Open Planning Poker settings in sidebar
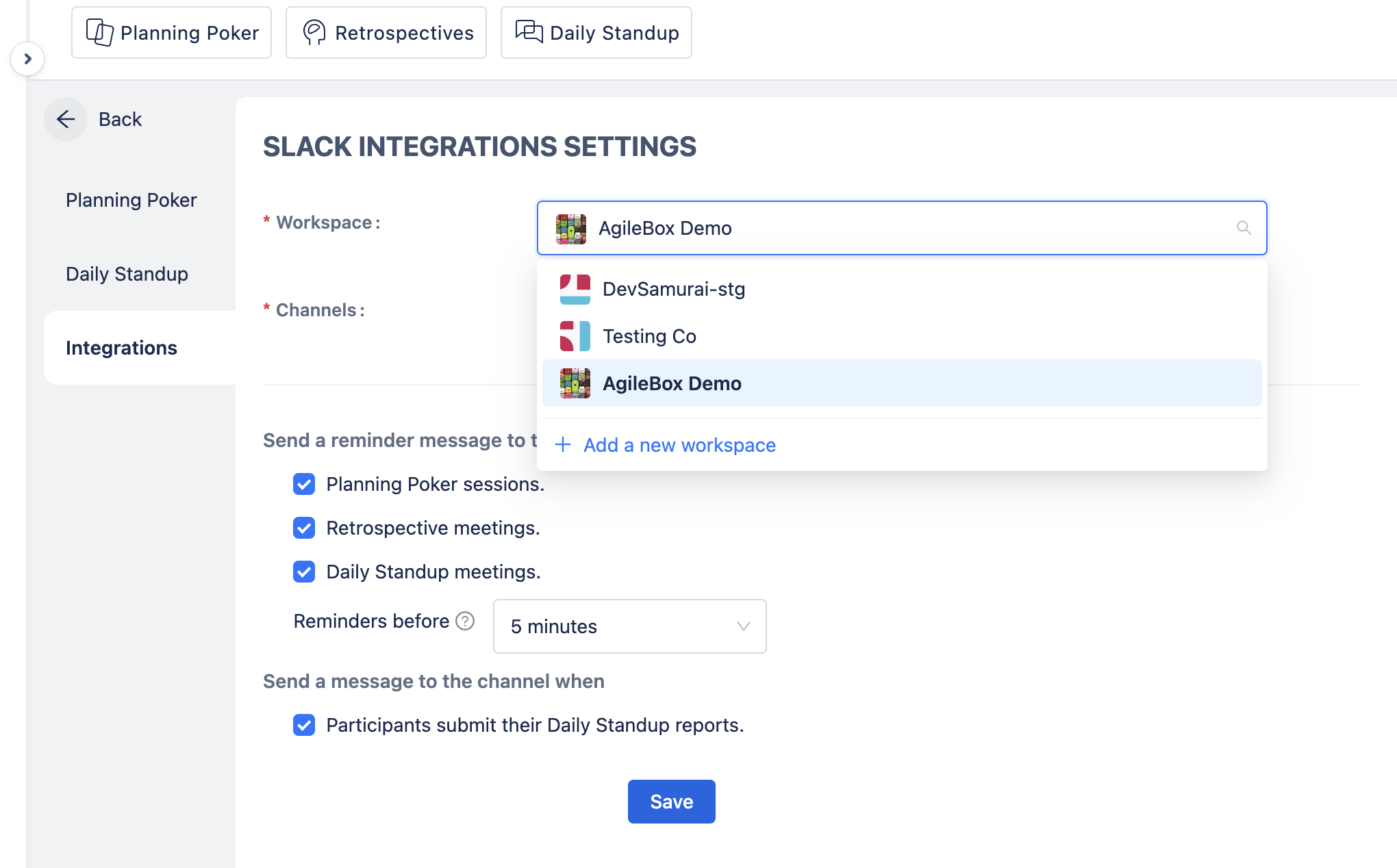1397x868 pixels. point(131,200)
